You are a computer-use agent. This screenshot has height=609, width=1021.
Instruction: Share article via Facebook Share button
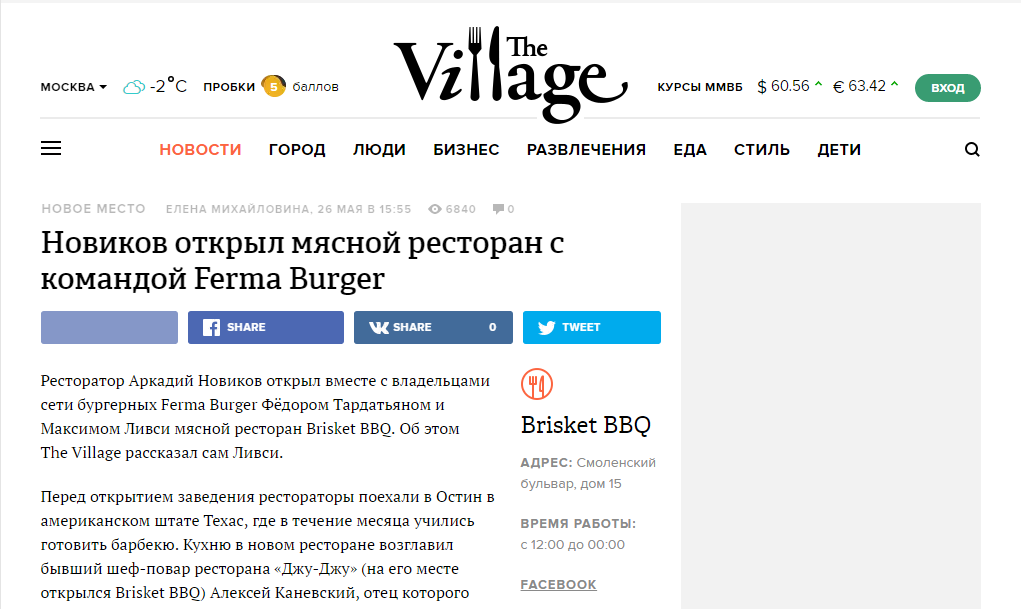pos(266,327)
